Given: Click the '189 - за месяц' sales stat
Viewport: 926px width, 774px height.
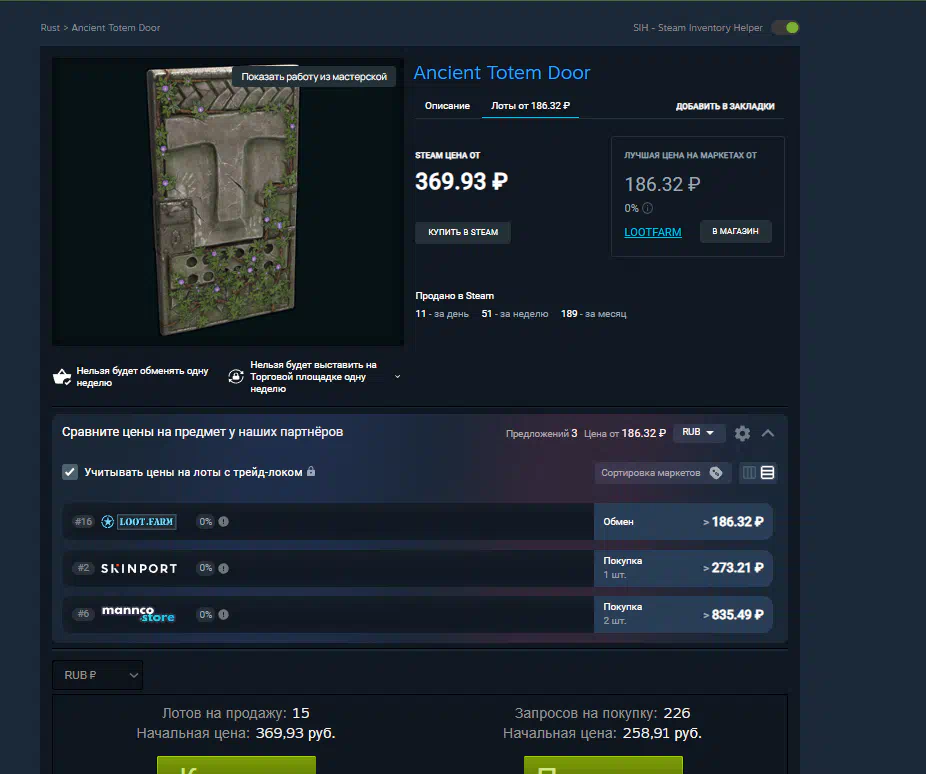Looking at the screenshot, I should (594, 313).
